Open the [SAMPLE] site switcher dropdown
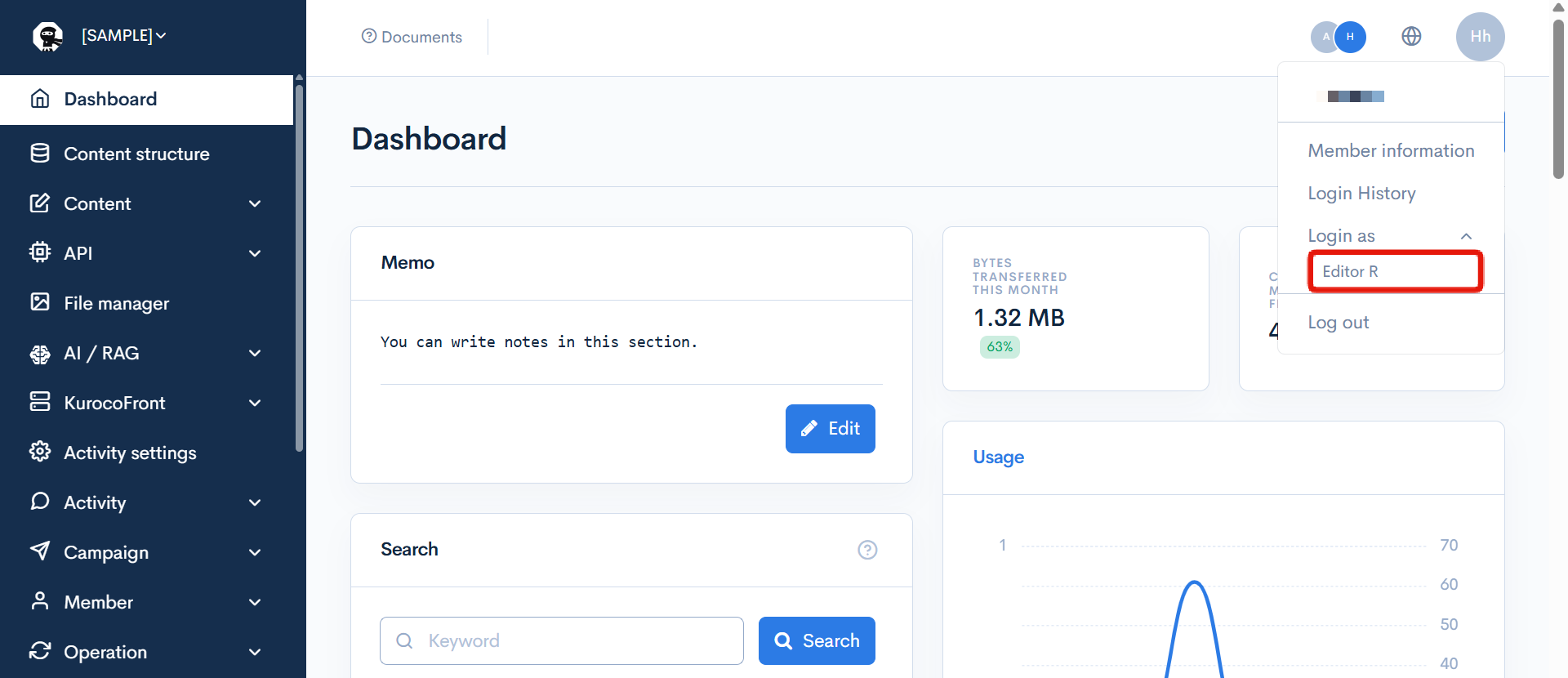1568x678 pixels. tap(123, 36)
